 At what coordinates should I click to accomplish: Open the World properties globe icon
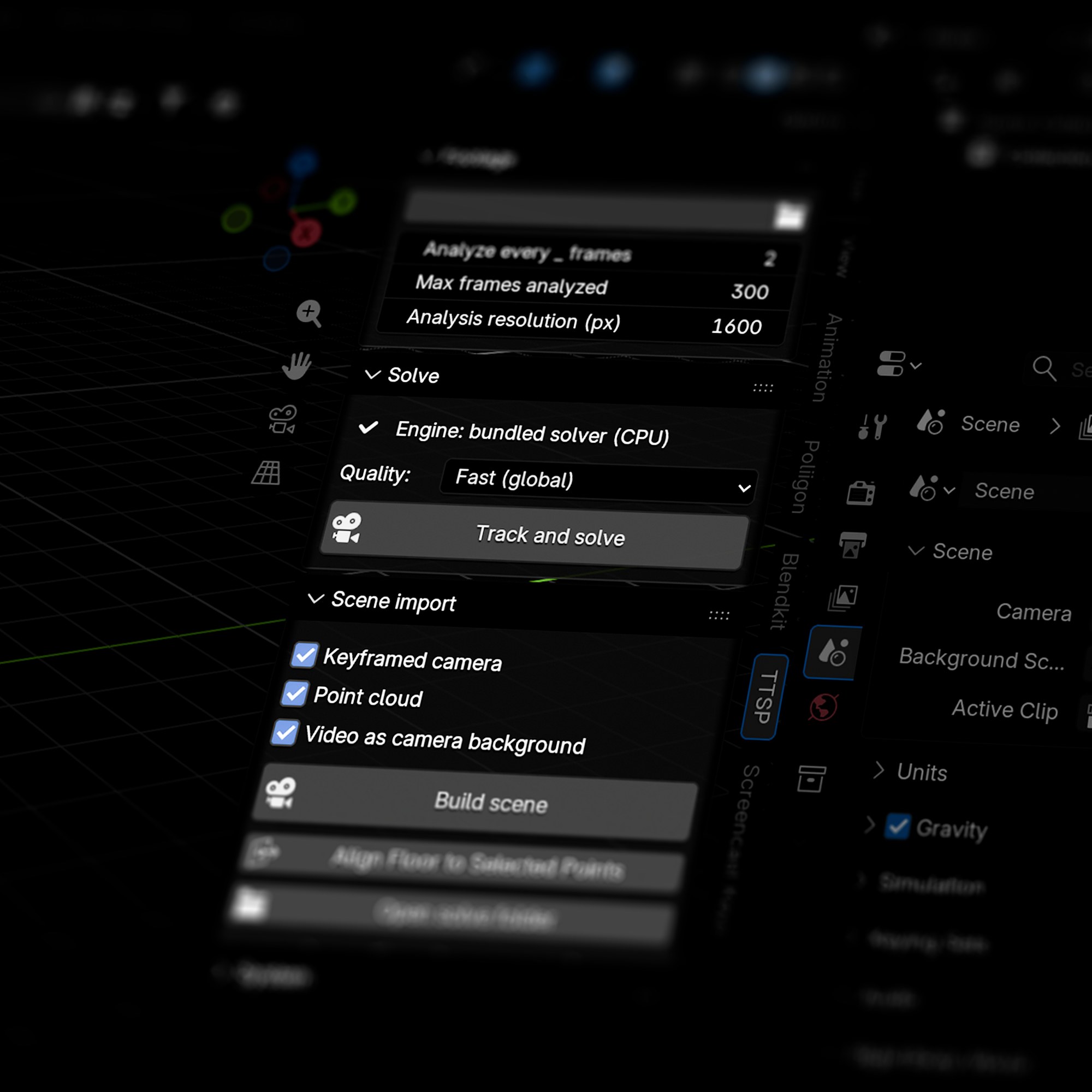(823, 707)
